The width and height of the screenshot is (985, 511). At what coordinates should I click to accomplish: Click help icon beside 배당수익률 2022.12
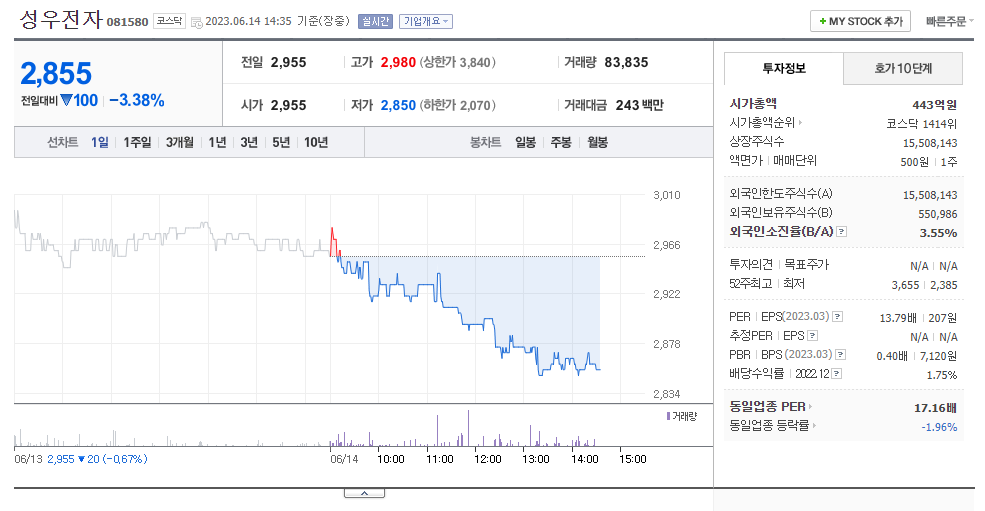tap(836, 374)
